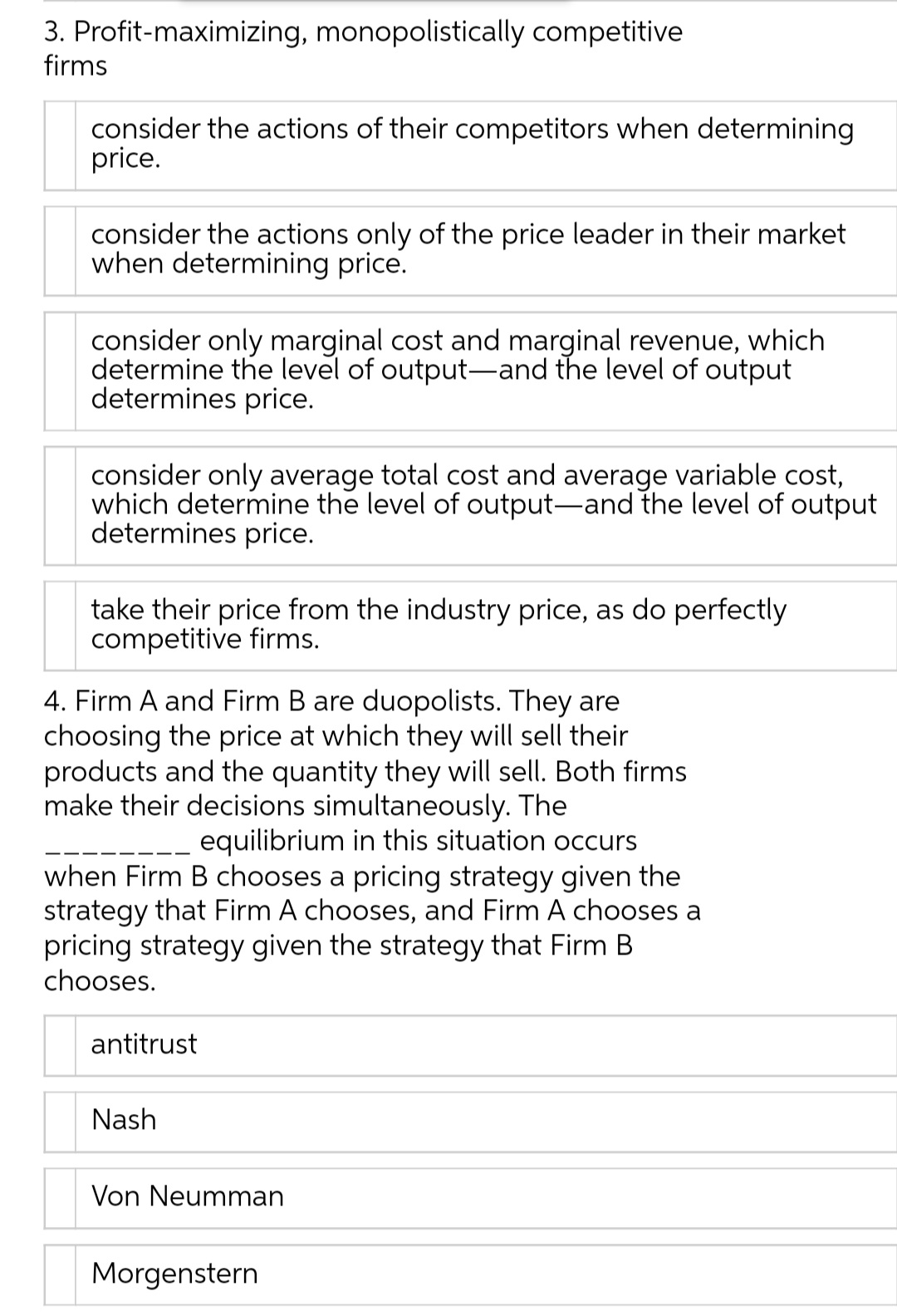Check the option about taking industry price

pos(58,624)
